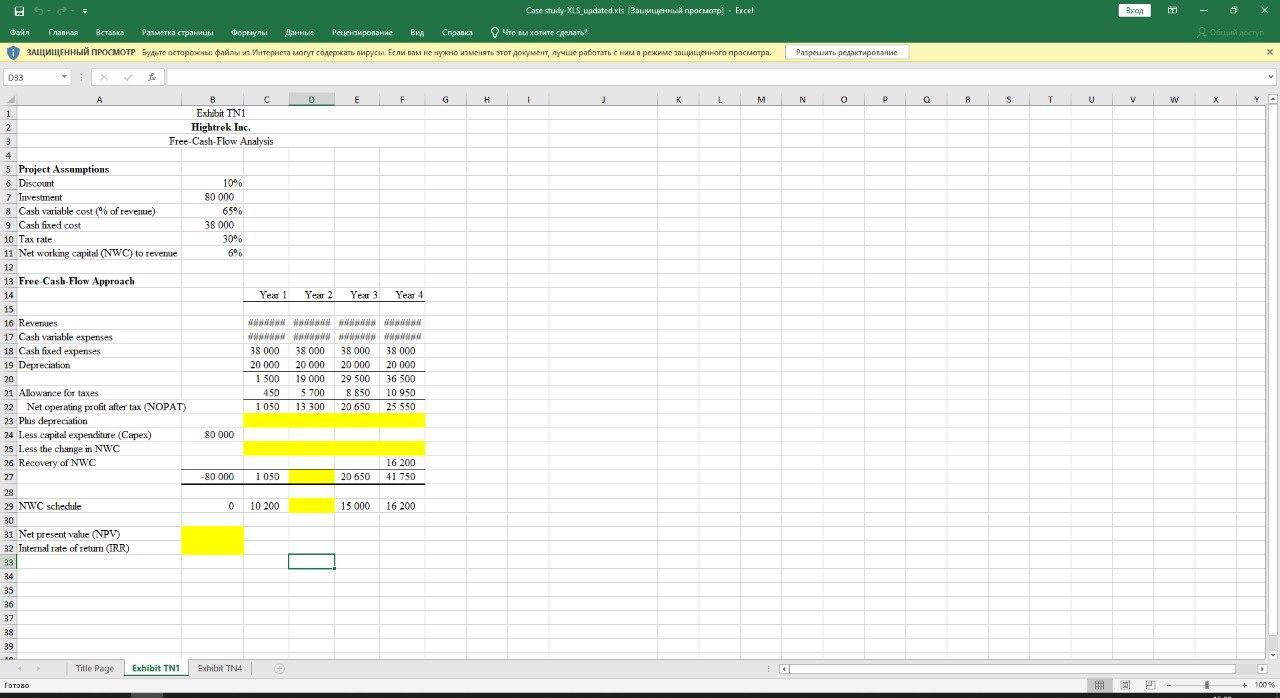The image size is (1280, 698).
Task: Select yellow IRR cell B32
Action: pyautogui.click(x=212, y=547)
